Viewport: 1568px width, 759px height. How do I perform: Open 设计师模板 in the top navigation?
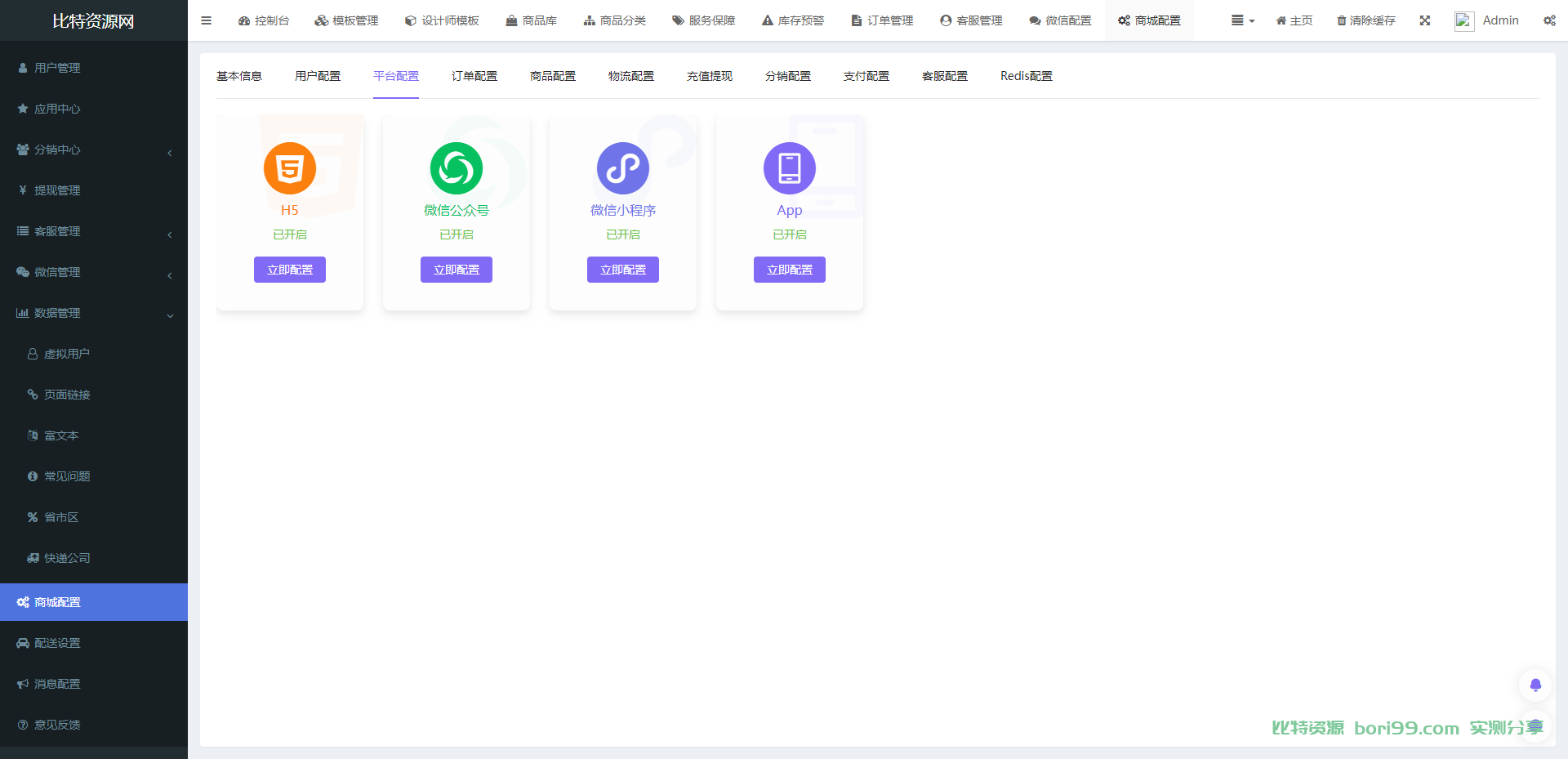[443, 20]
